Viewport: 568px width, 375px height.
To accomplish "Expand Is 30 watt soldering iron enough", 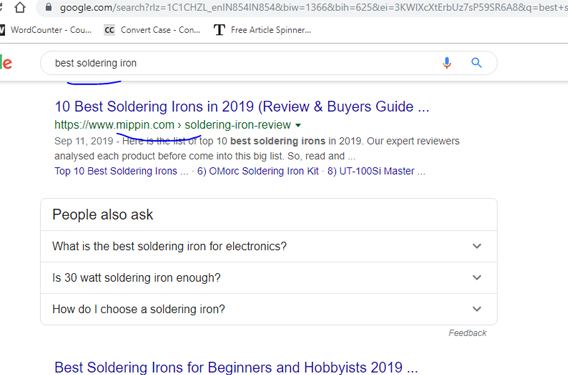I will tap(269, 278).
